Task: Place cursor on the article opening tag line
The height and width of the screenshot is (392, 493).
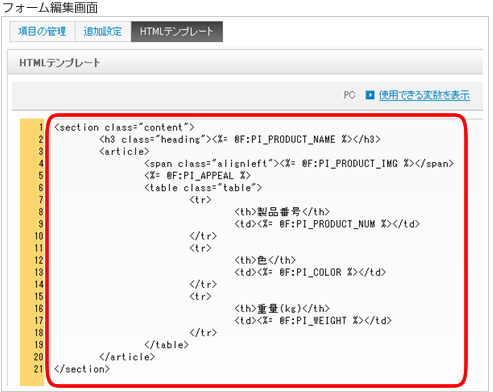Action: pos(124,152)
